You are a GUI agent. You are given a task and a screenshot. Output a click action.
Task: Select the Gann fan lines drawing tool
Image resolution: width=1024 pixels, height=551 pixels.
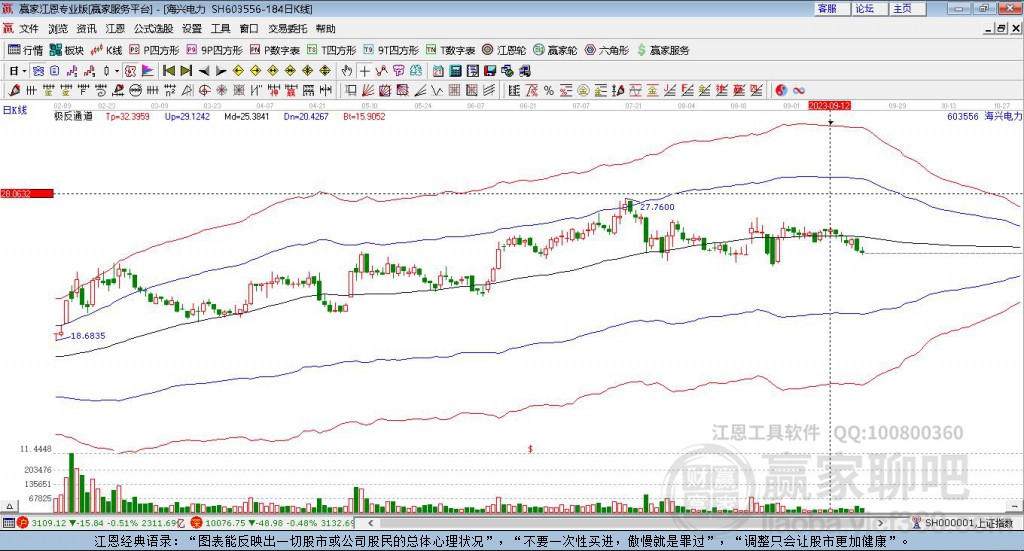pos(367,91)
